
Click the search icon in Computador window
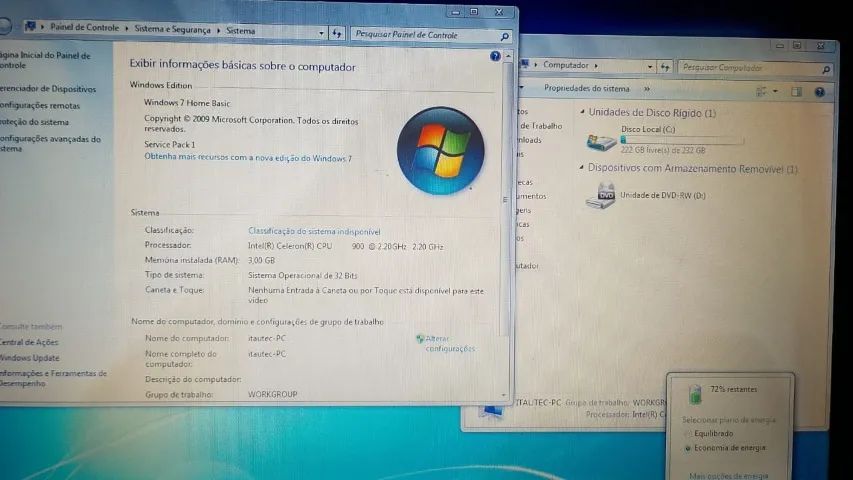[826, 69]
